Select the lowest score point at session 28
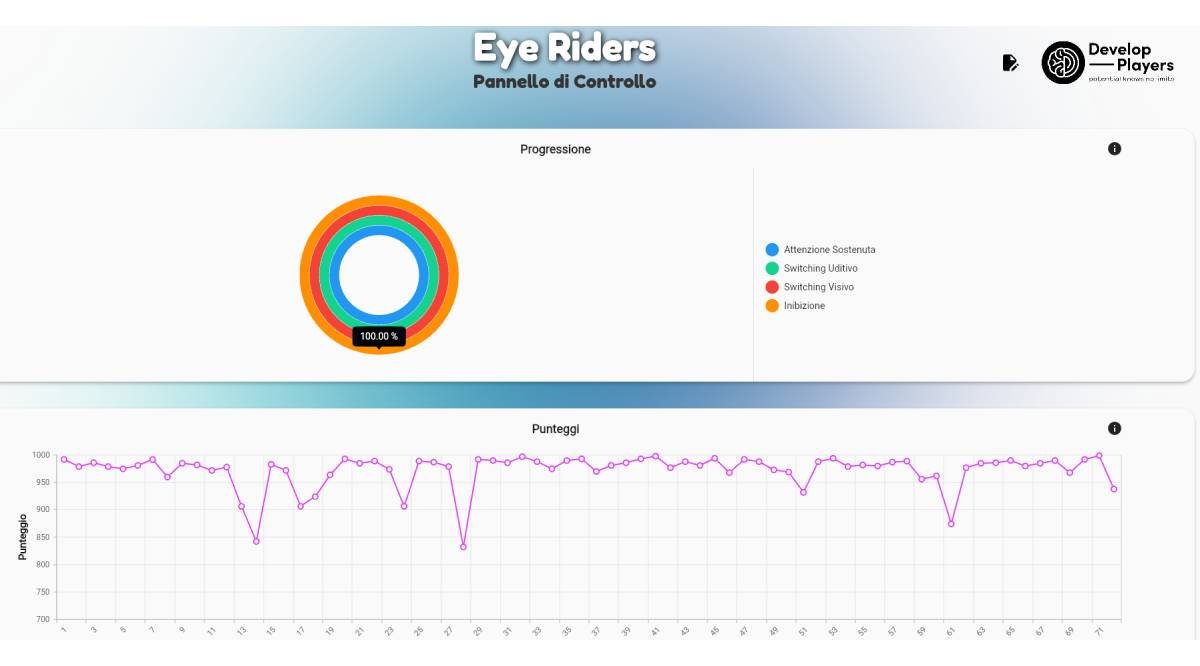Viewport: 1200px width, 666px height. (463, 547)
